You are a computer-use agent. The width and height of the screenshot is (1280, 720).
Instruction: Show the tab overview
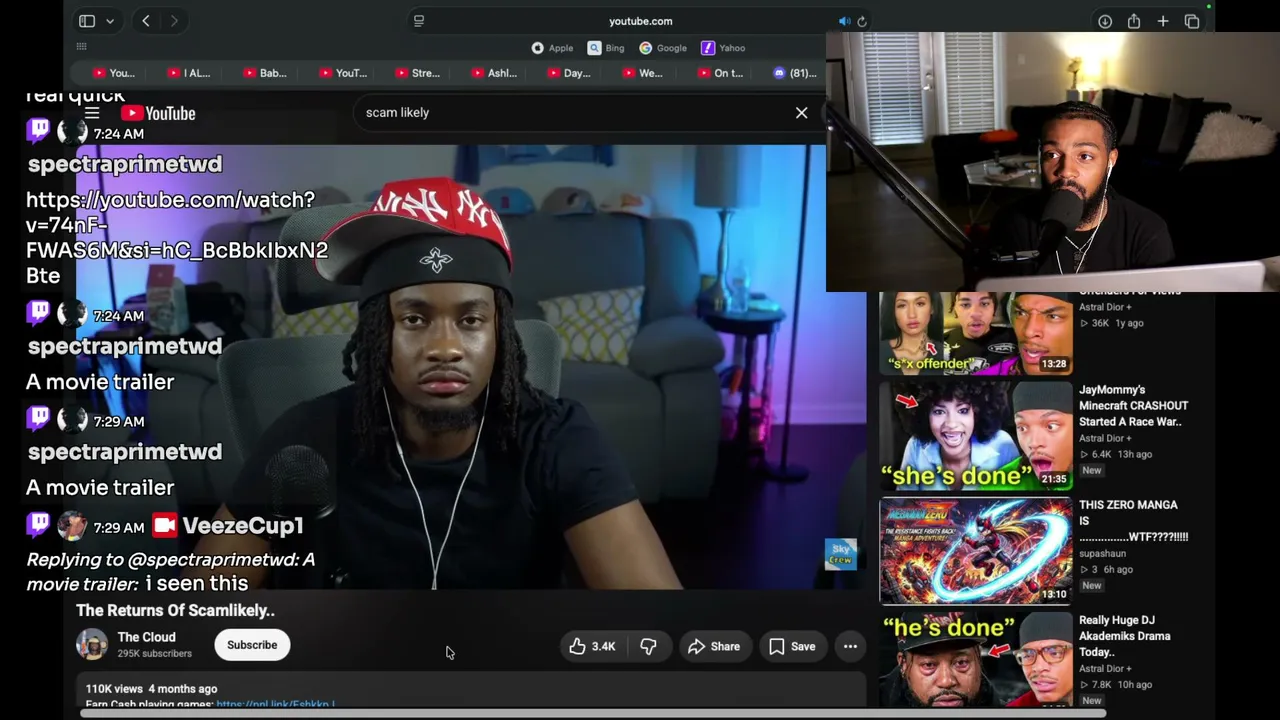point(1192,21)
